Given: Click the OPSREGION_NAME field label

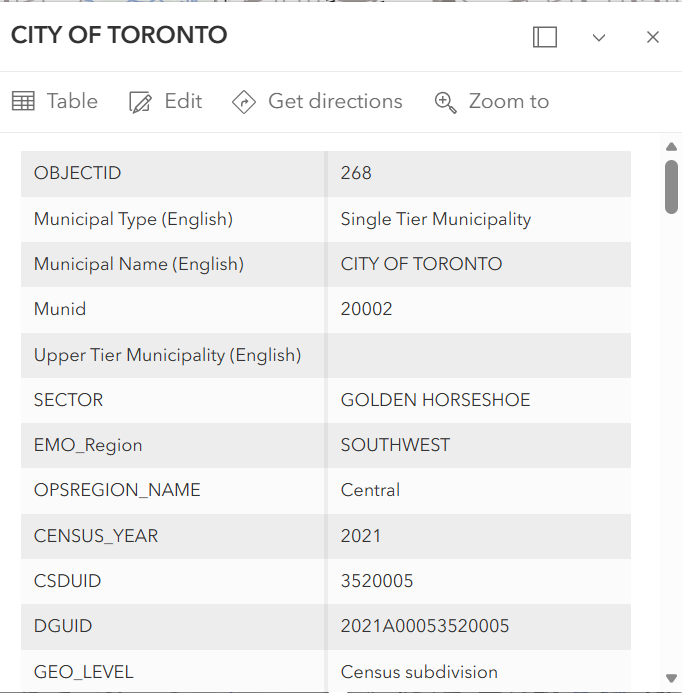Looking at the screenshot, I should 117,491.
